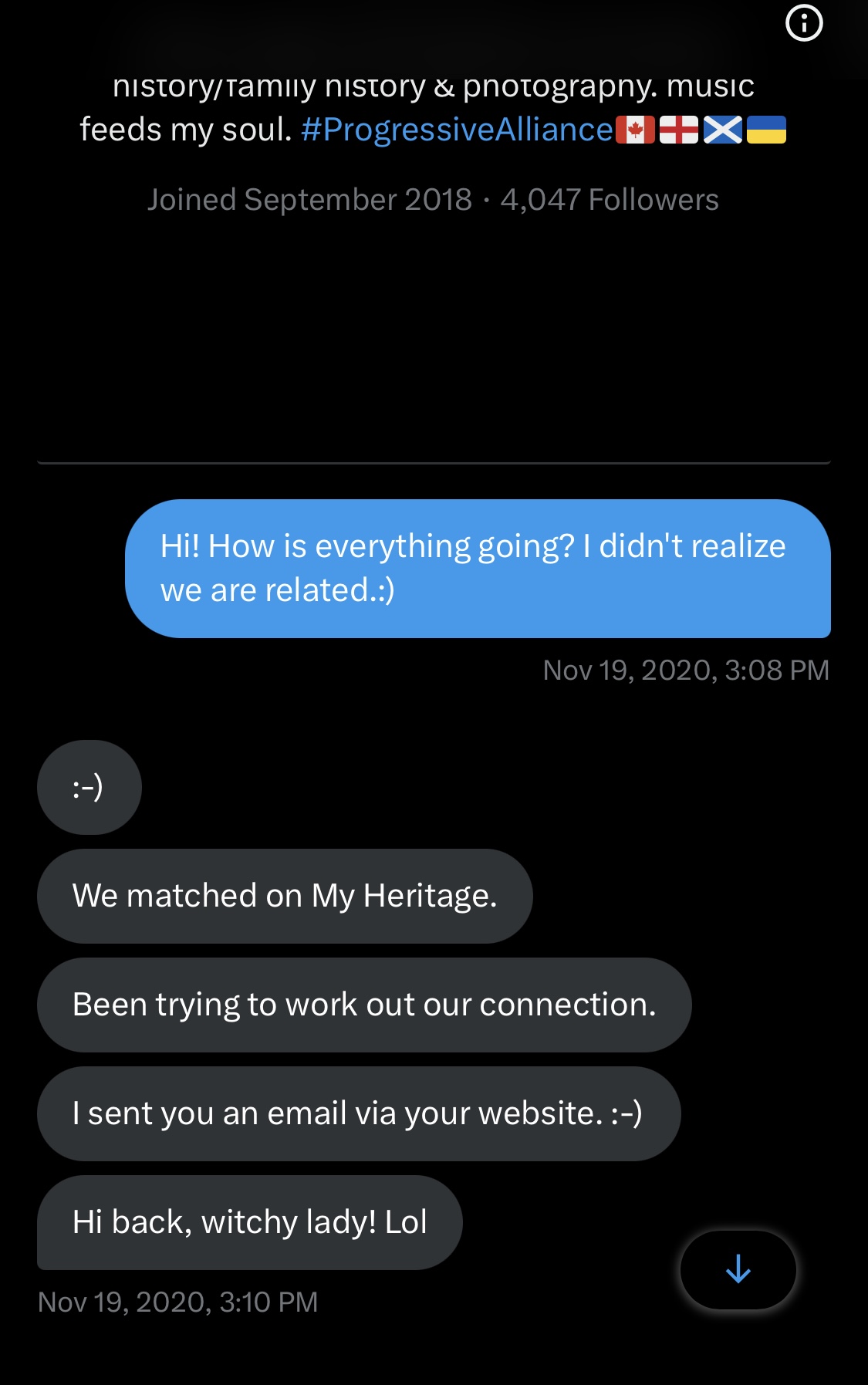Click the 3:08 PM sent timestamp
Image resolution: width=868 pixels, height=1385 pixels.
tap(686, 670)
